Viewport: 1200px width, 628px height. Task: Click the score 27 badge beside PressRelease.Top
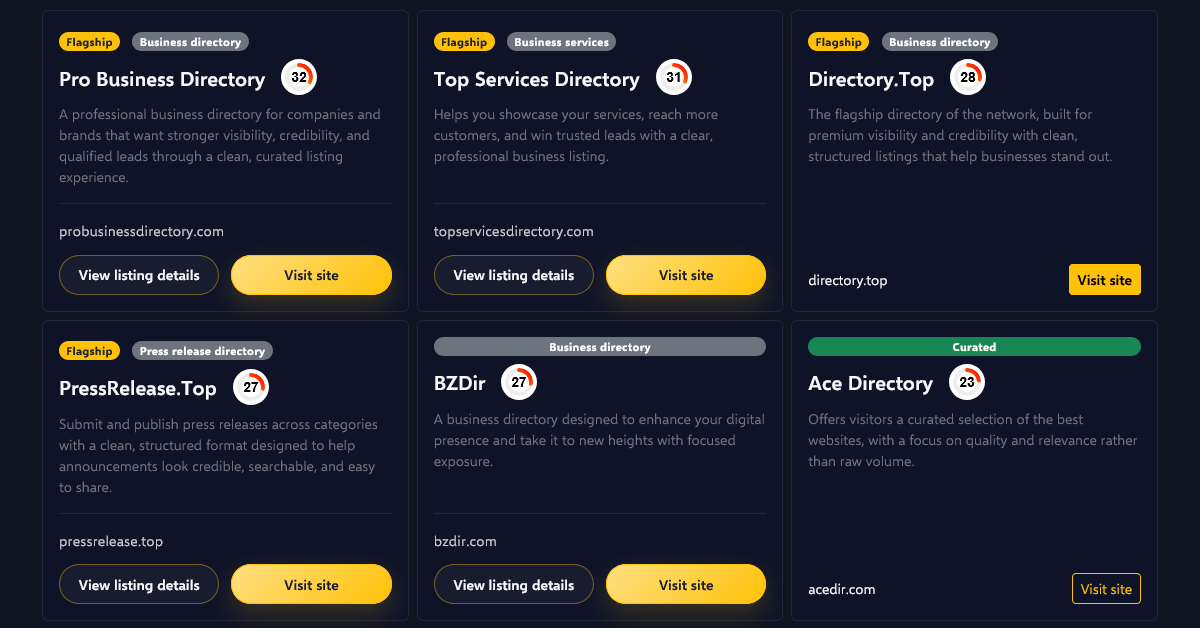click(x=251, y=387)
